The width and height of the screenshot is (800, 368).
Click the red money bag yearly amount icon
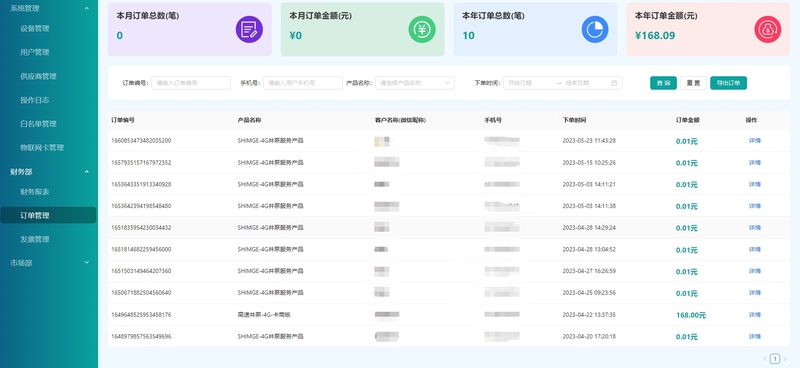(x=768, y=29)
